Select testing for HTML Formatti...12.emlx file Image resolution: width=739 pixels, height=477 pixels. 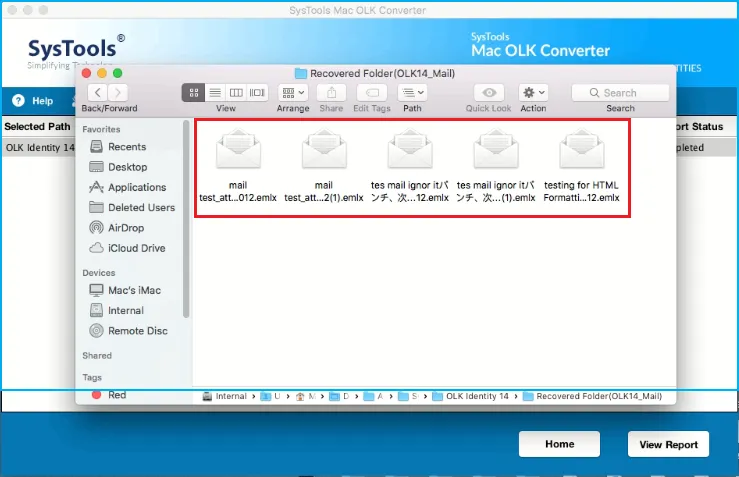[x=582, y=165]
